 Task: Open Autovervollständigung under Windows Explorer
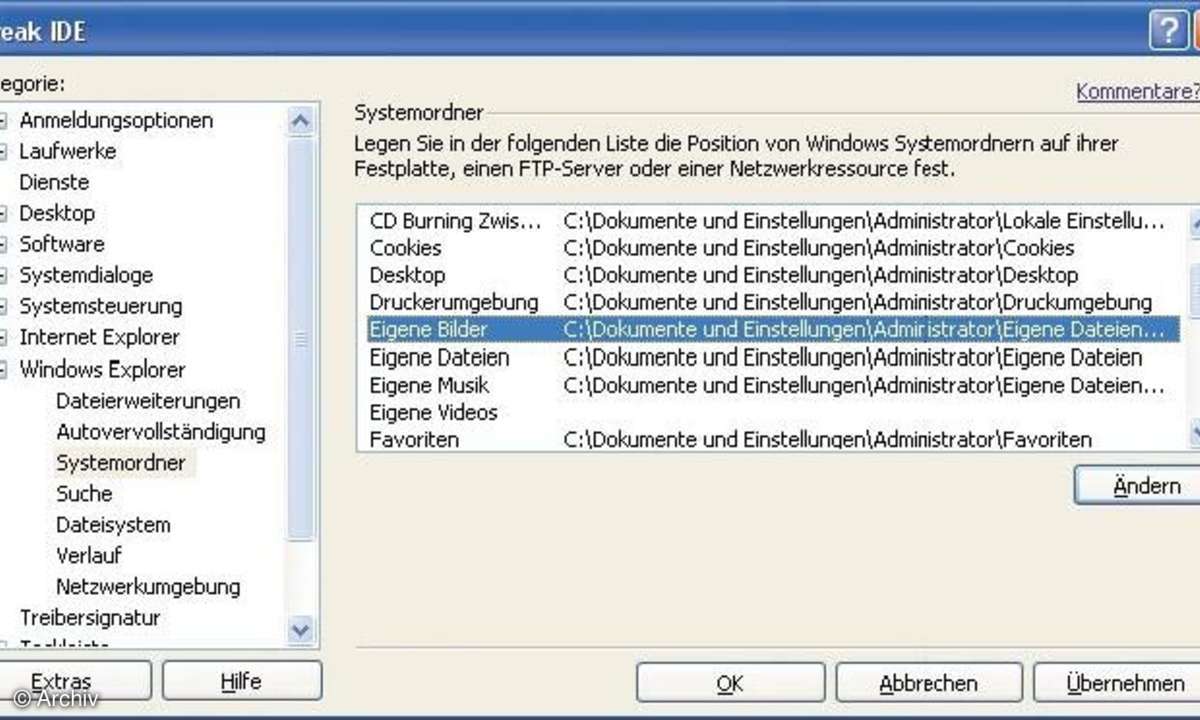pos(160,432)
